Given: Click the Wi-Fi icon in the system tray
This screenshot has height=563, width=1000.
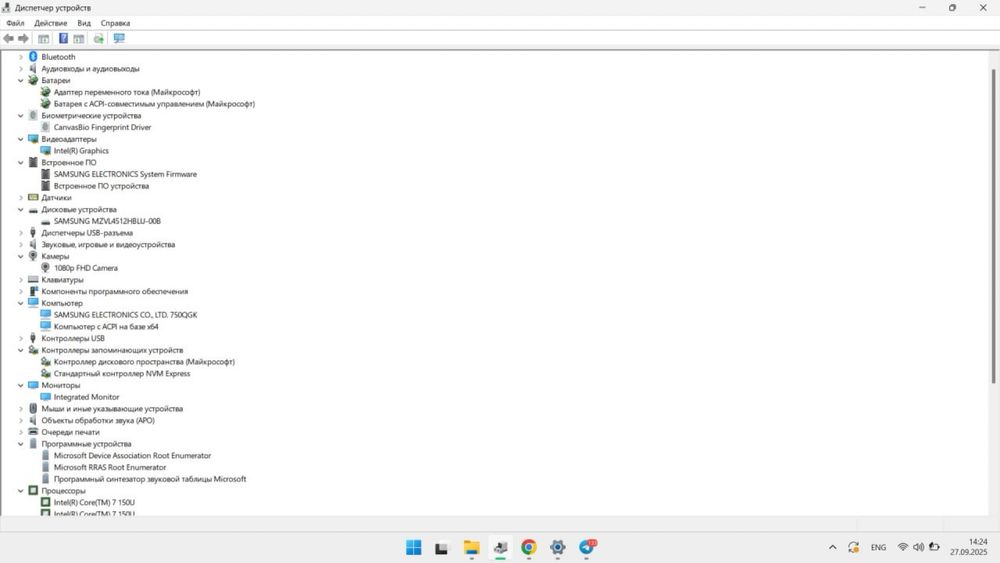Looking at the screenshot, I should pyautogui.click(x=902, y=547).
